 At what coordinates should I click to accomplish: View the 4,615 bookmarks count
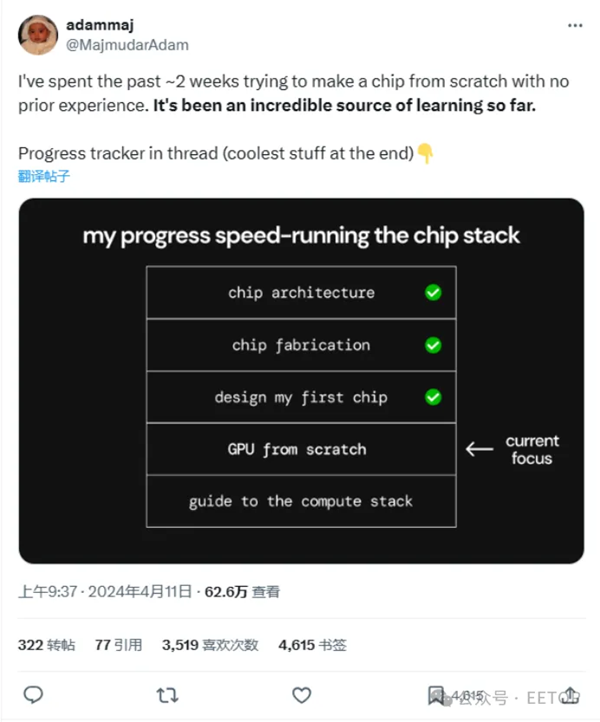312,645
